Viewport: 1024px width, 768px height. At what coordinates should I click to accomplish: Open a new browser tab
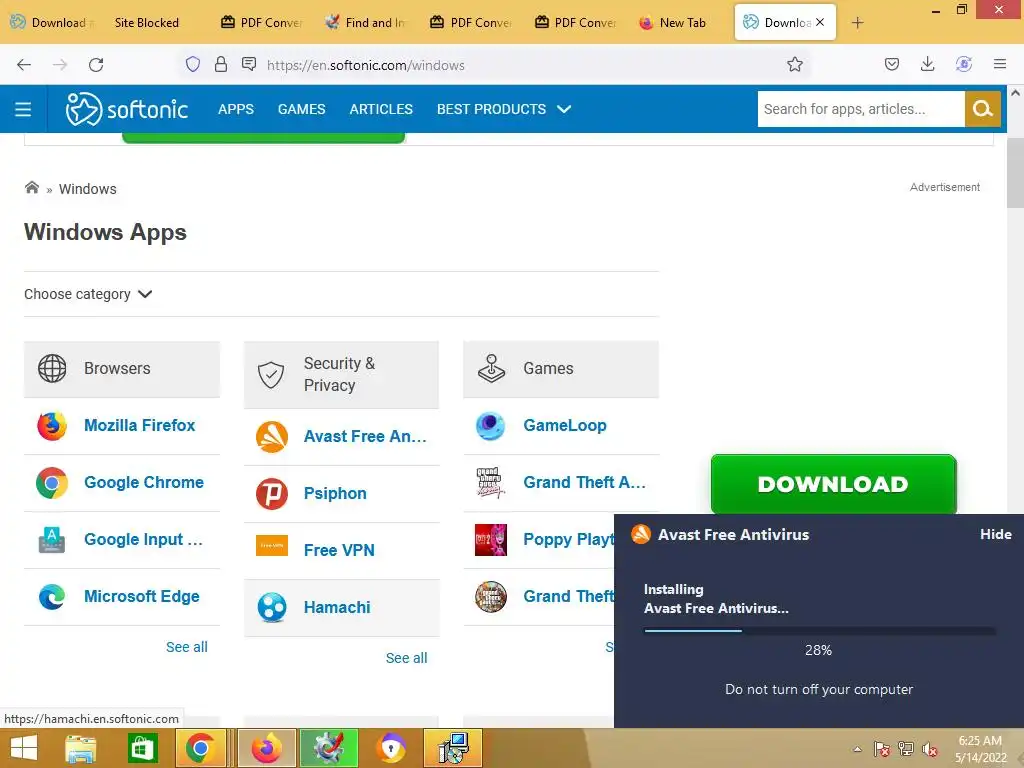(x=857, y=23)
